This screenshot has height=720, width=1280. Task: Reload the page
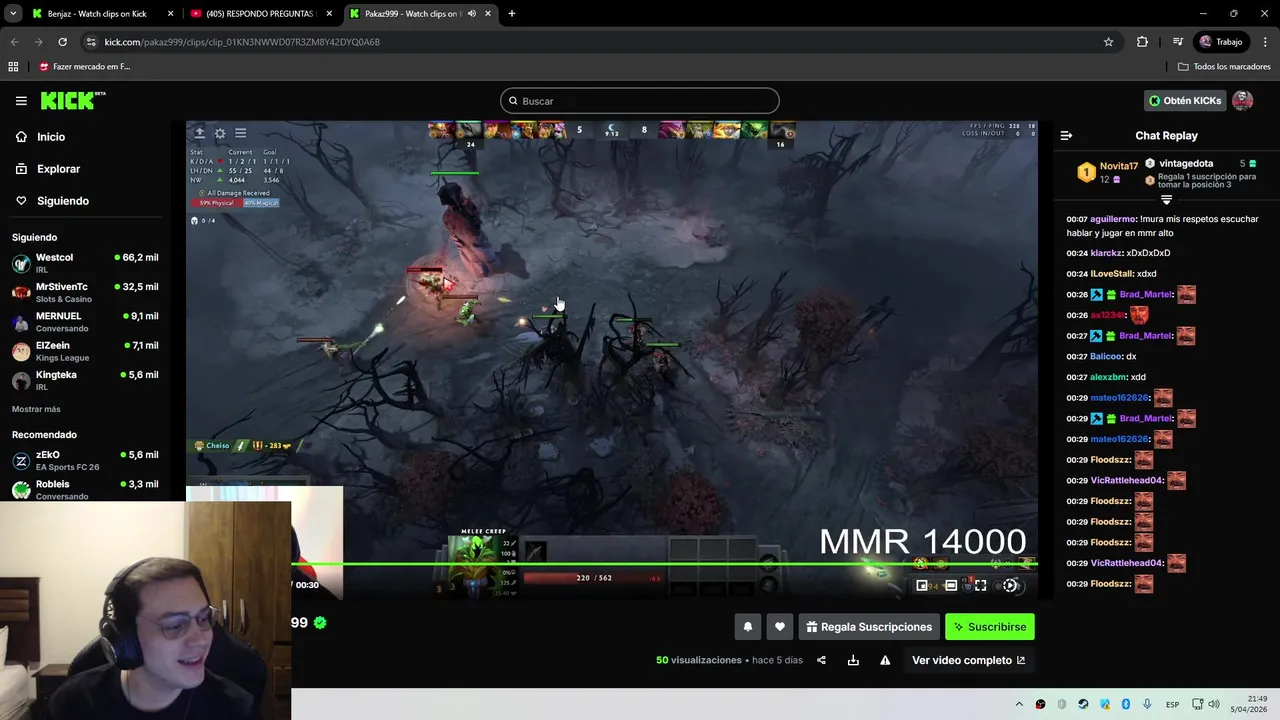(x=62, y=42)
